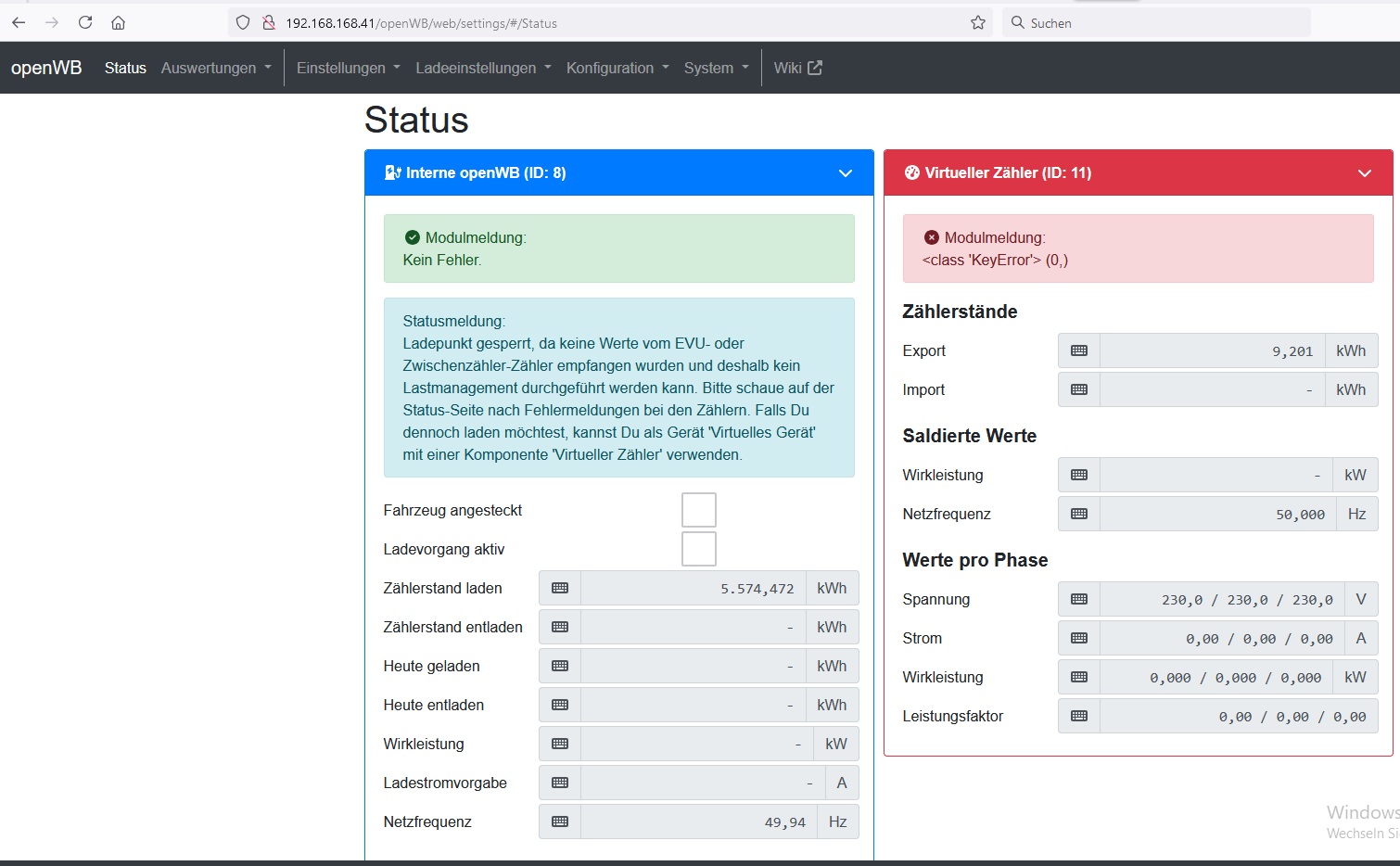Click the Netzfrequenz value 50,000 field
The width and height of the screenshot is (1400, 866).
point(1217,514)
